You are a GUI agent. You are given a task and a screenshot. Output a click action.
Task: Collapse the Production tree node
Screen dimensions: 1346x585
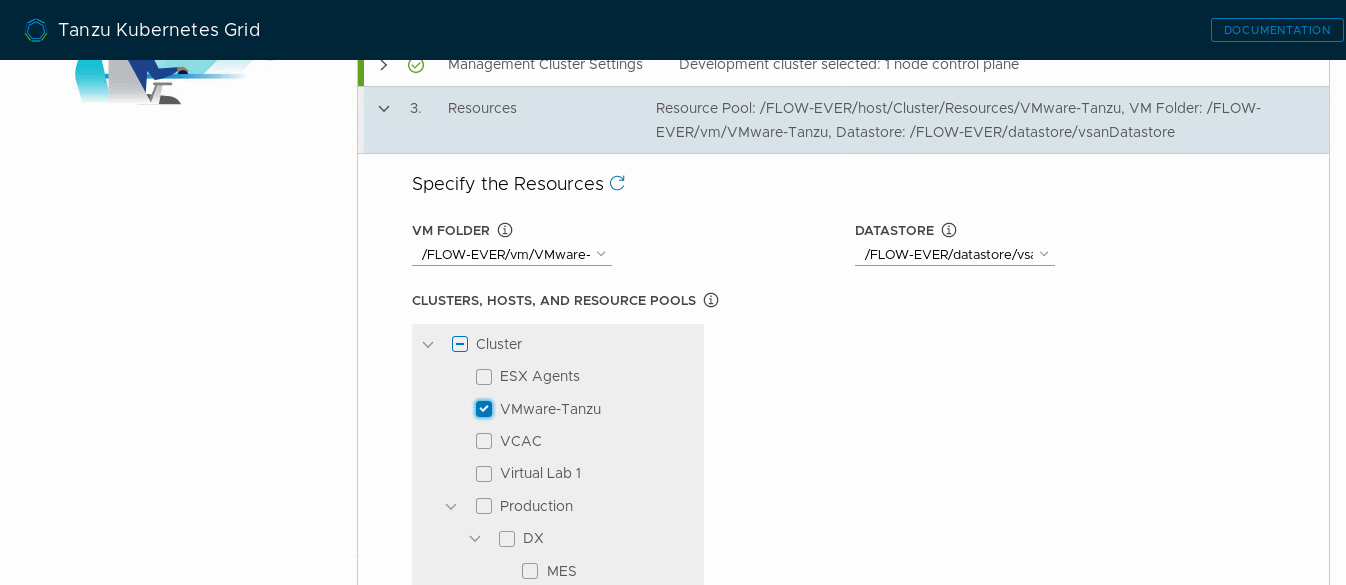tap(451, 507)
